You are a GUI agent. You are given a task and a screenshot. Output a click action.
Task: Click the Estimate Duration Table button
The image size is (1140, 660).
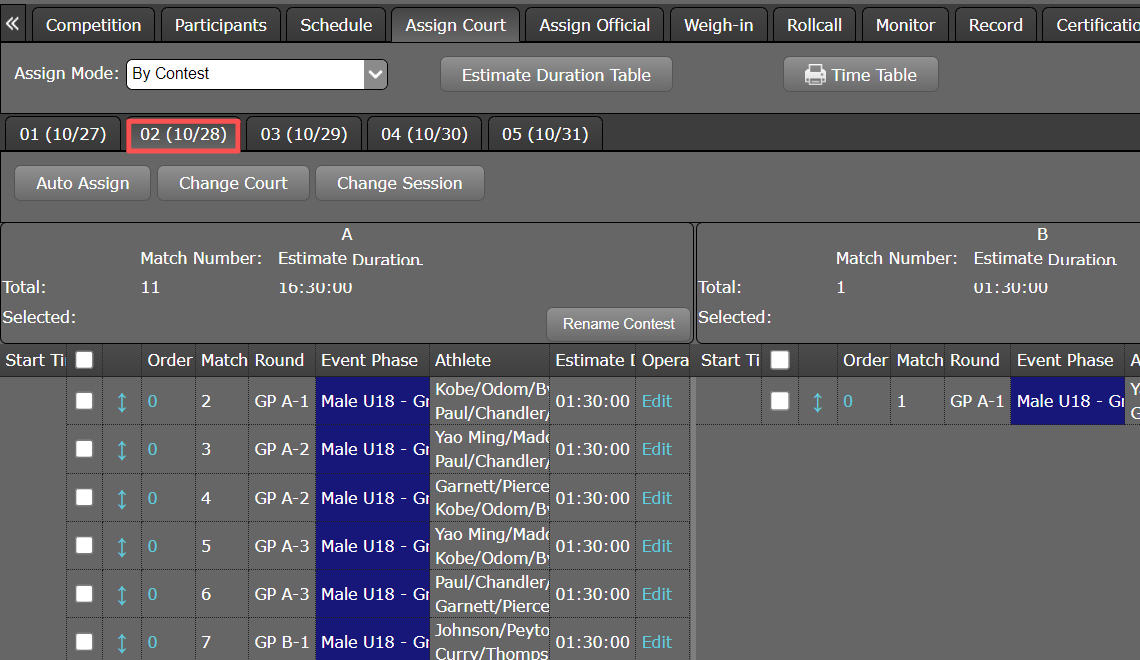(x=556, y=75)
